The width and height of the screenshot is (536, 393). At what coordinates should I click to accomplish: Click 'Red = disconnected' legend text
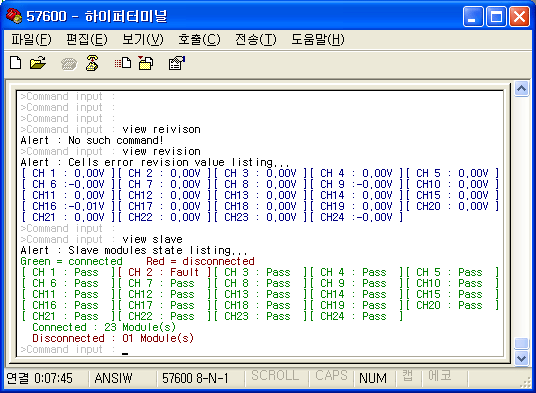click(x=200, y=261)
